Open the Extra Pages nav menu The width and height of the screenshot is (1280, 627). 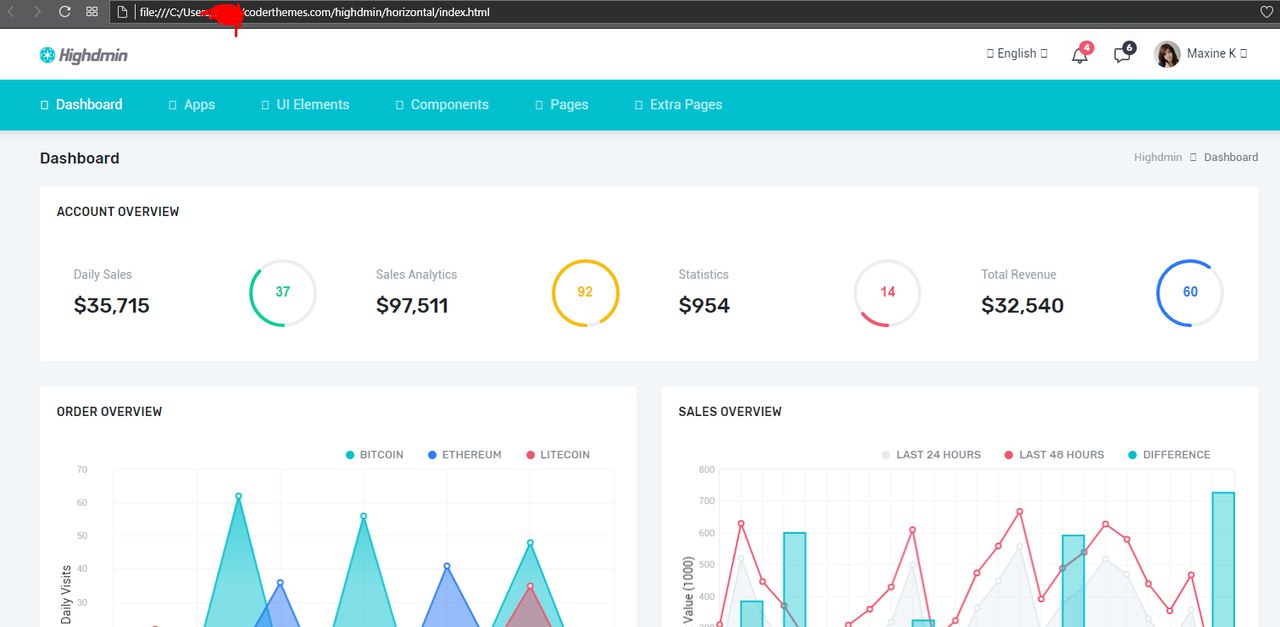pyautogui.click(x=678, y=104)
